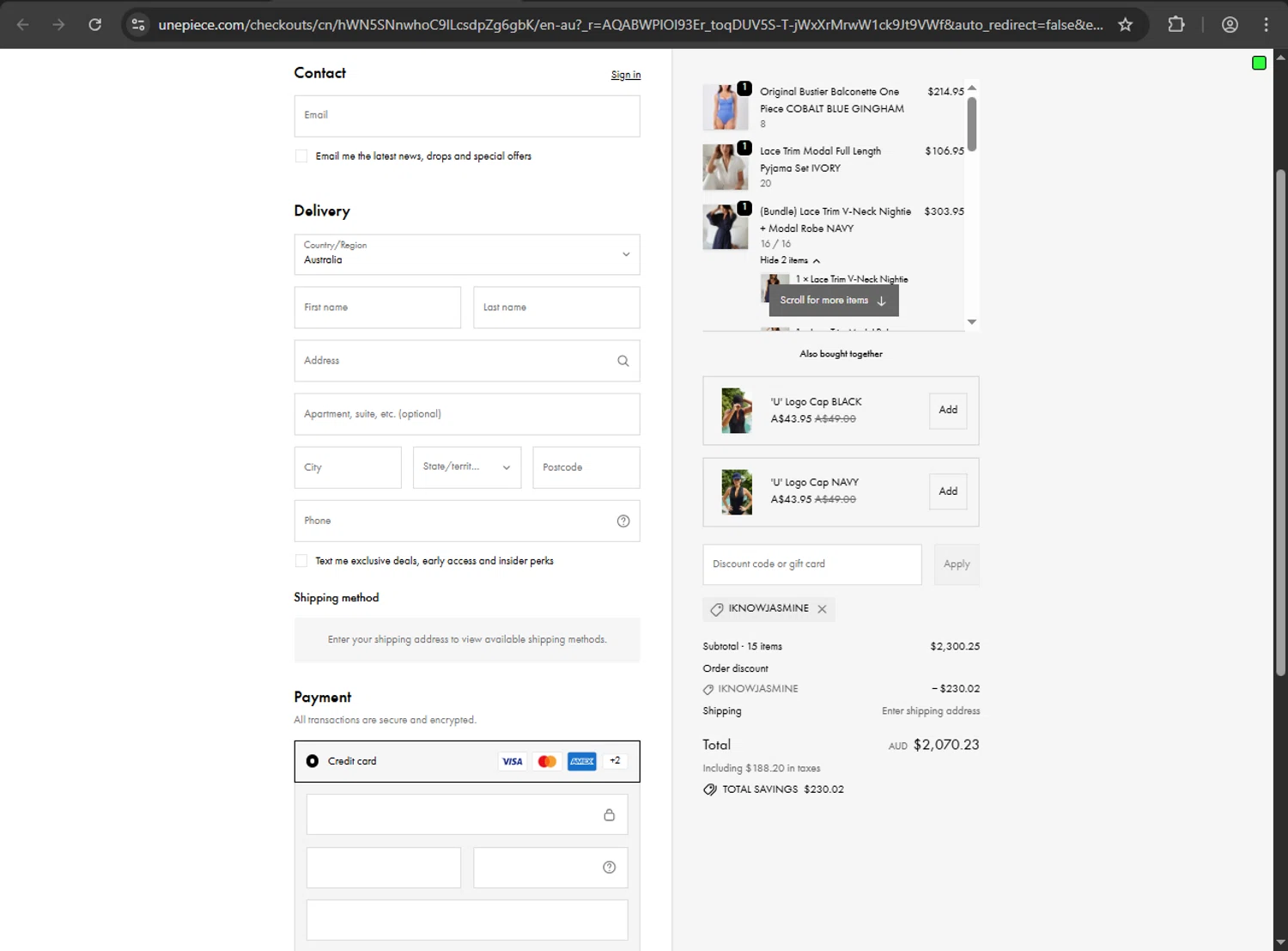Reload the page with browser refresh icon
Image resolution: width=1288 pixels, height=951 pixels.
(95, 24)
